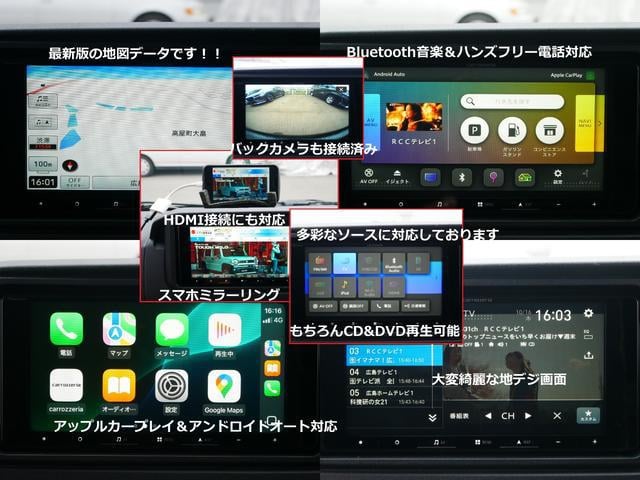Expand the TV channel list downward
The width and height of the screenshot is (640, 480).
click(x=432, y=416)
